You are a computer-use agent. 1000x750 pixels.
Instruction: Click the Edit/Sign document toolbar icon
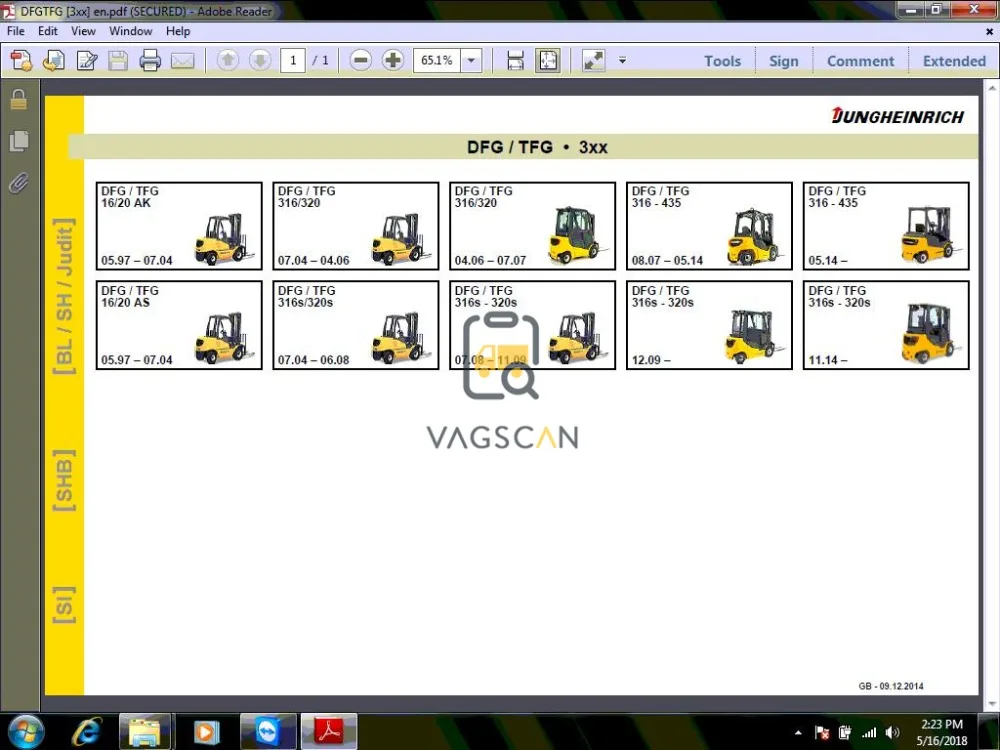click(86, 61)
